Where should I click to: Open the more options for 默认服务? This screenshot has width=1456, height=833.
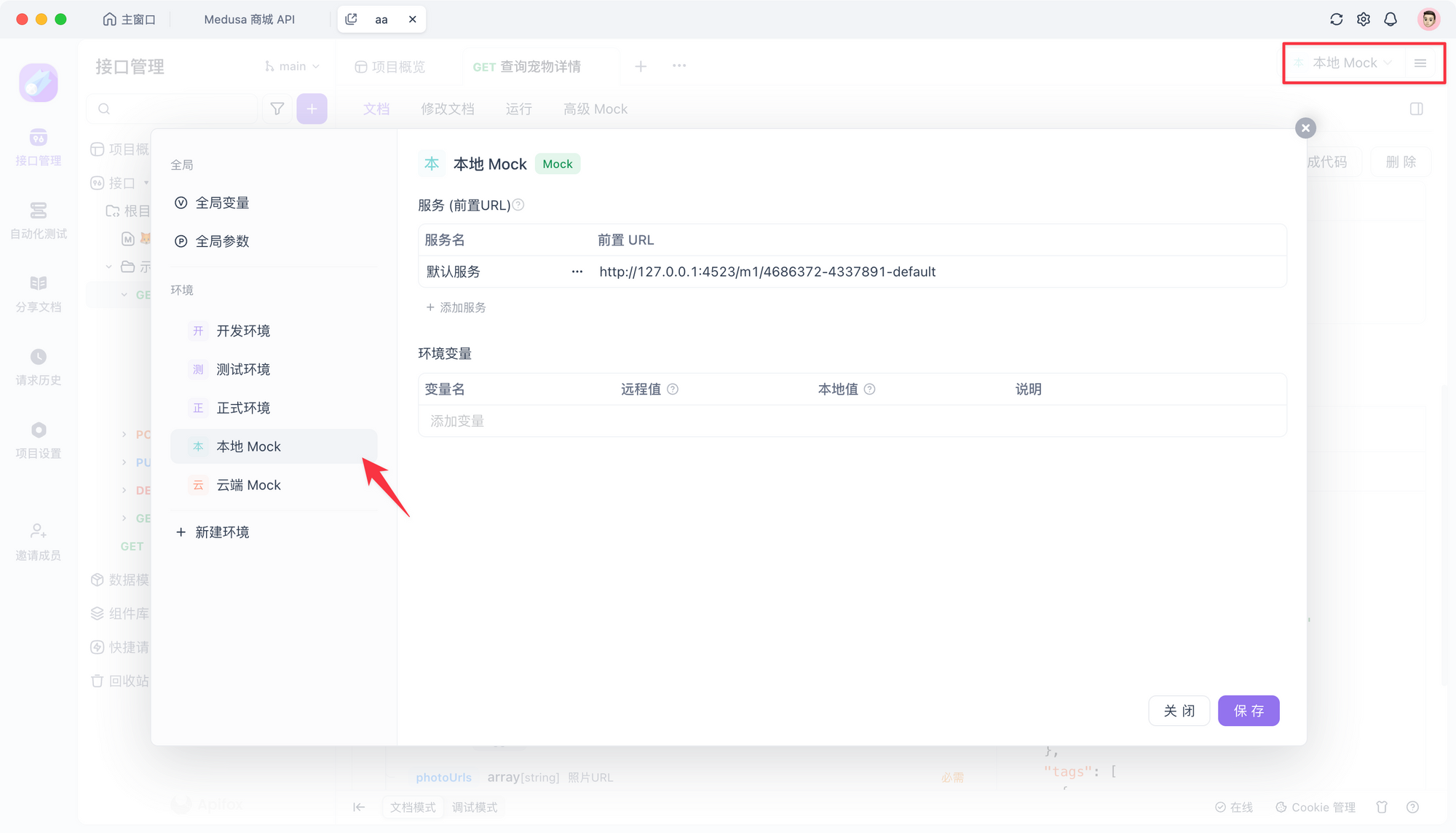coord(577,272)
